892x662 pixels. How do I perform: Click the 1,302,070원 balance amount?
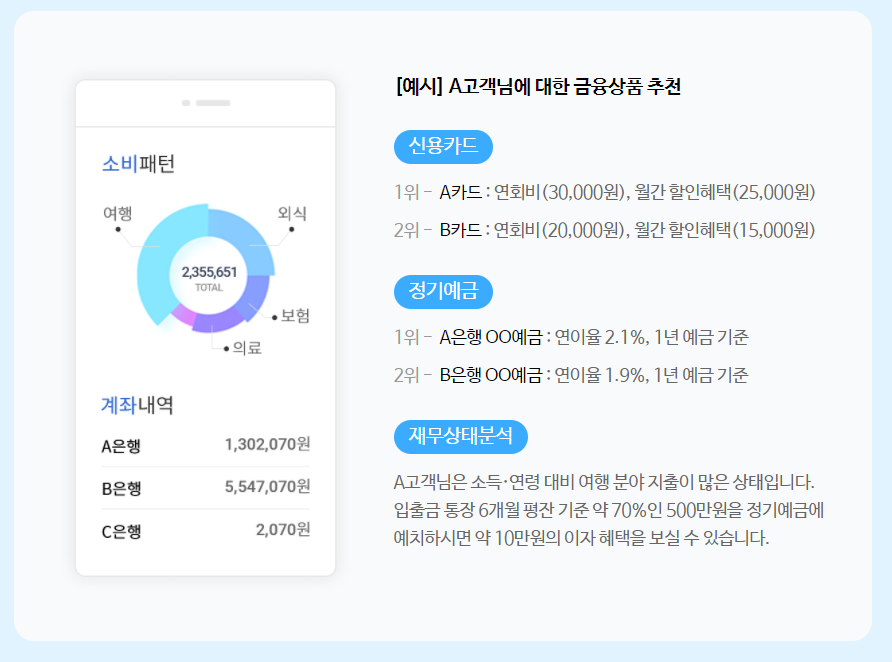pyautogui.click(x=267, y=444)
